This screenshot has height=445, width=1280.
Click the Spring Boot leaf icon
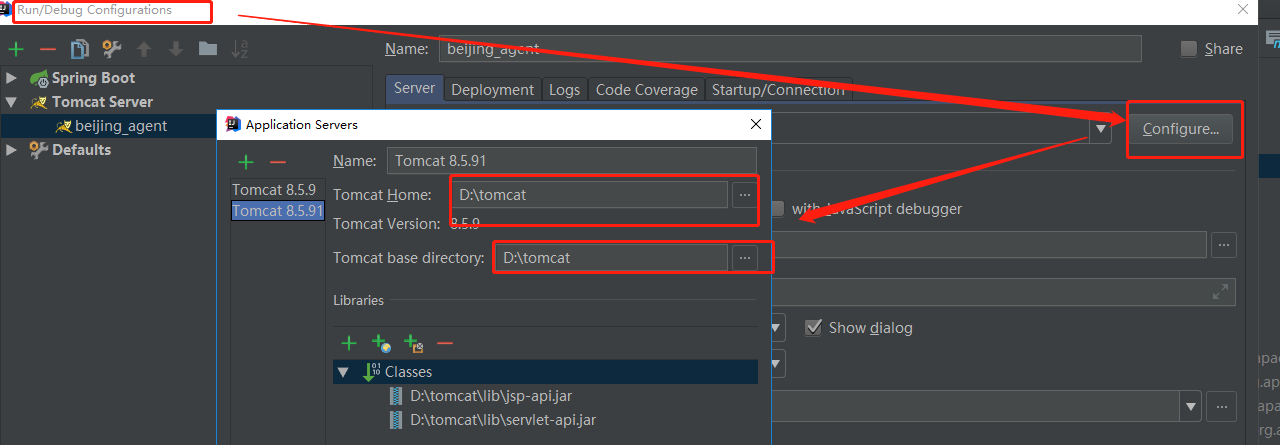pyautogui.click(x=38, y=78)
